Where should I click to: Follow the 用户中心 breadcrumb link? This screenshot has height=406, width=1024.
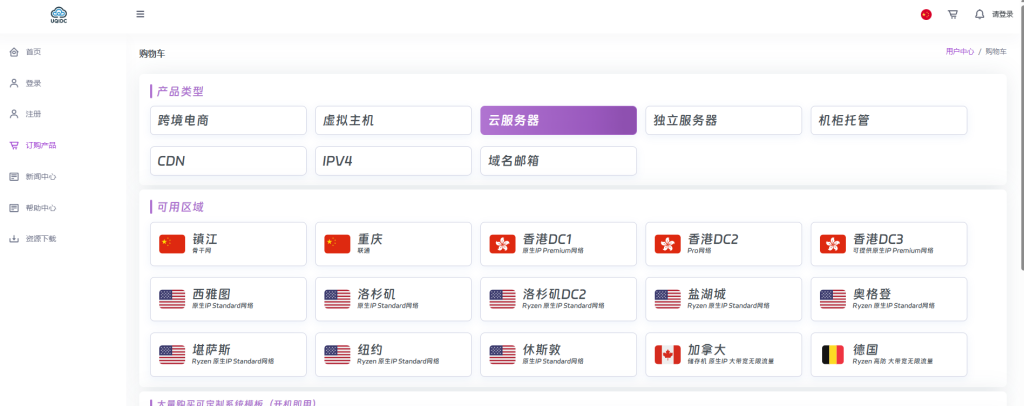click(x=959, y=50)
